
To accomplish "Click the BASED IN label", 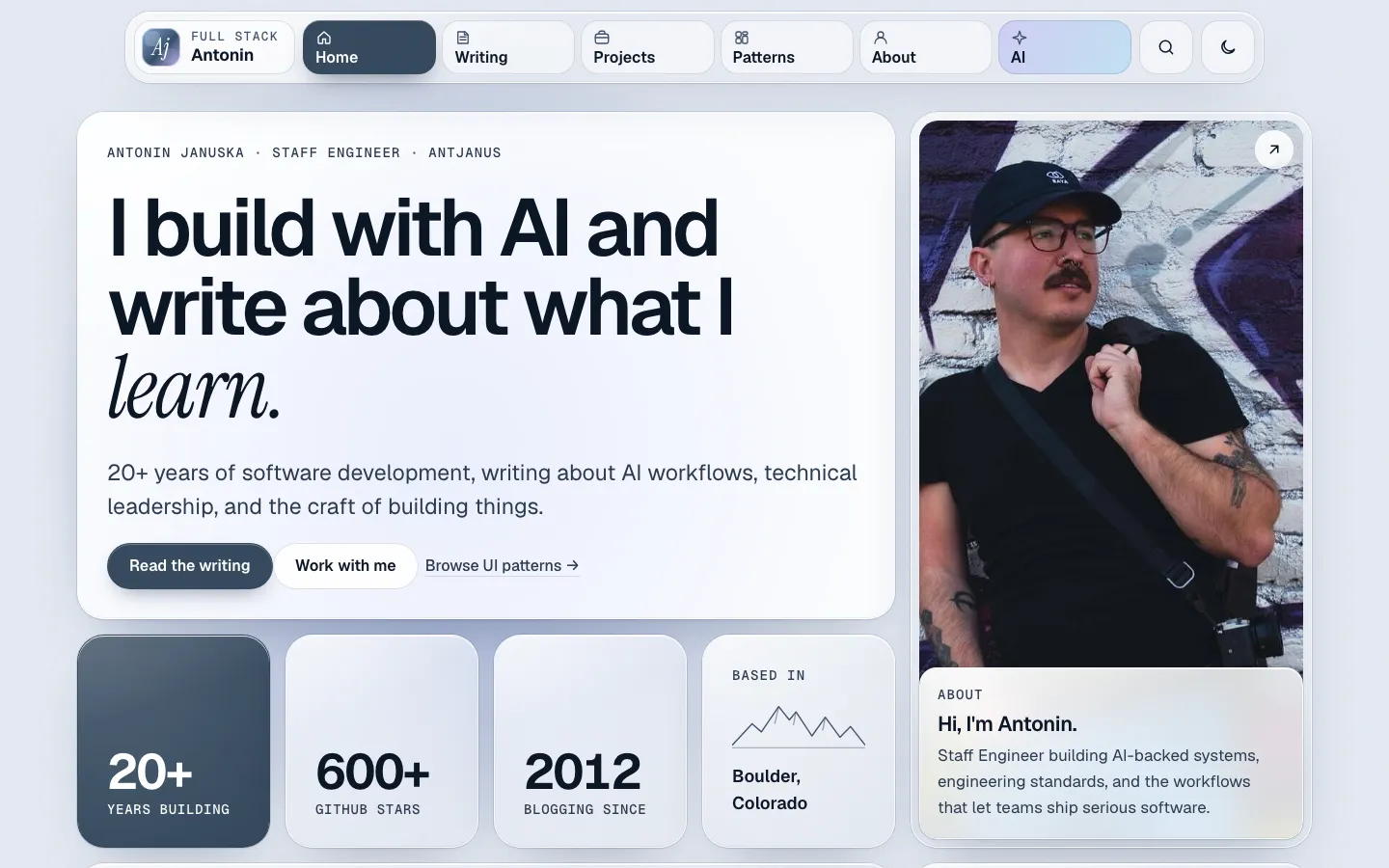I will (769, 676).
